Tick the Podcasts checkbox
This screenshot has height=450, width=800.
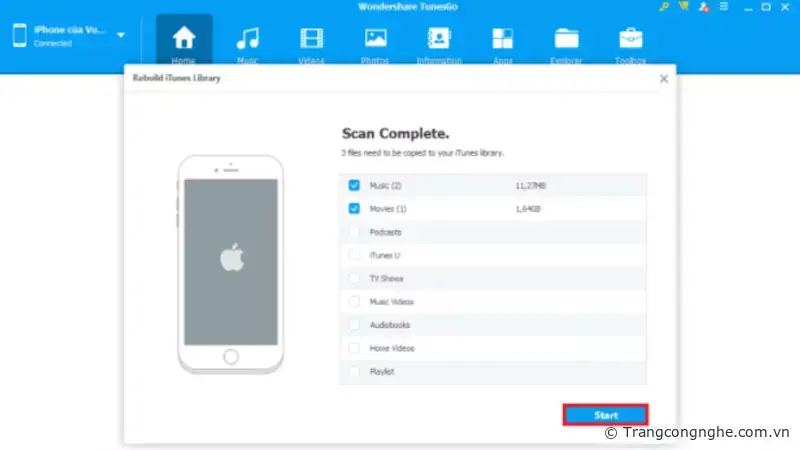(x=354, y=232)
